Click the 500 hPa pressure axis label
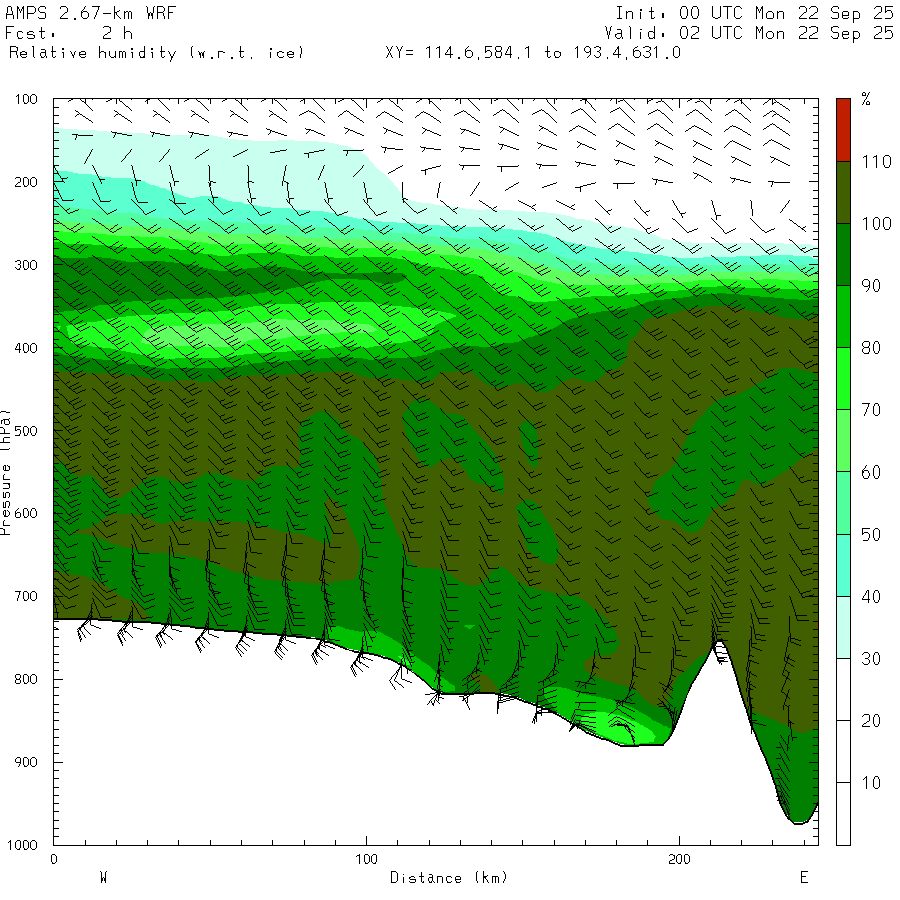 26,430
